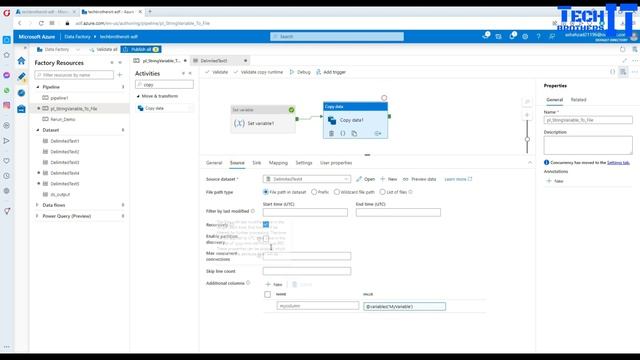The image size is (640, 360).
Task: Switch to the General activity tab
Action: click(x=214, y=163)
